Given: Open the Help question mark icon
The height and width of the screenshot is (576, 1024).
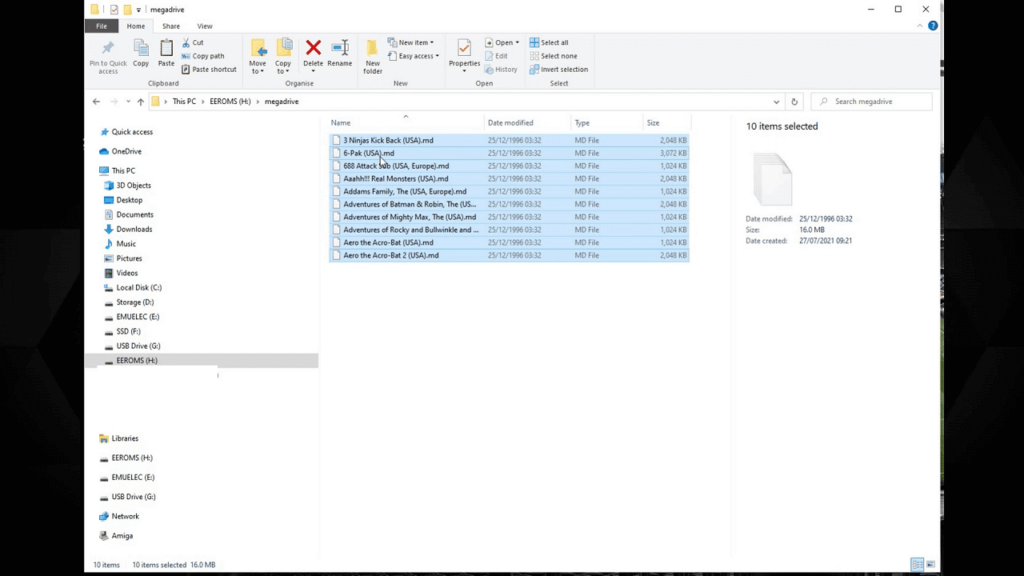Looking at the screenshot, I should coord(933,26).
